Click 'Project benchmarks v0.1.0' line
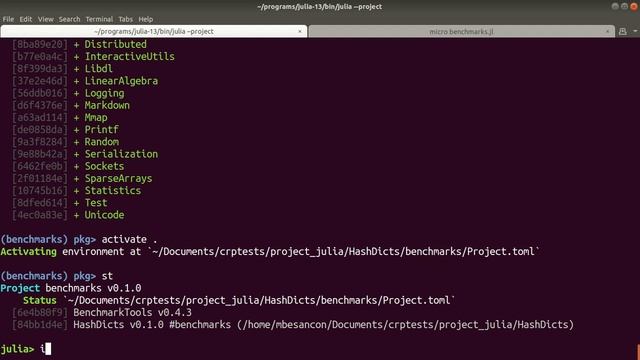640x360 pixels. [71, 288]
